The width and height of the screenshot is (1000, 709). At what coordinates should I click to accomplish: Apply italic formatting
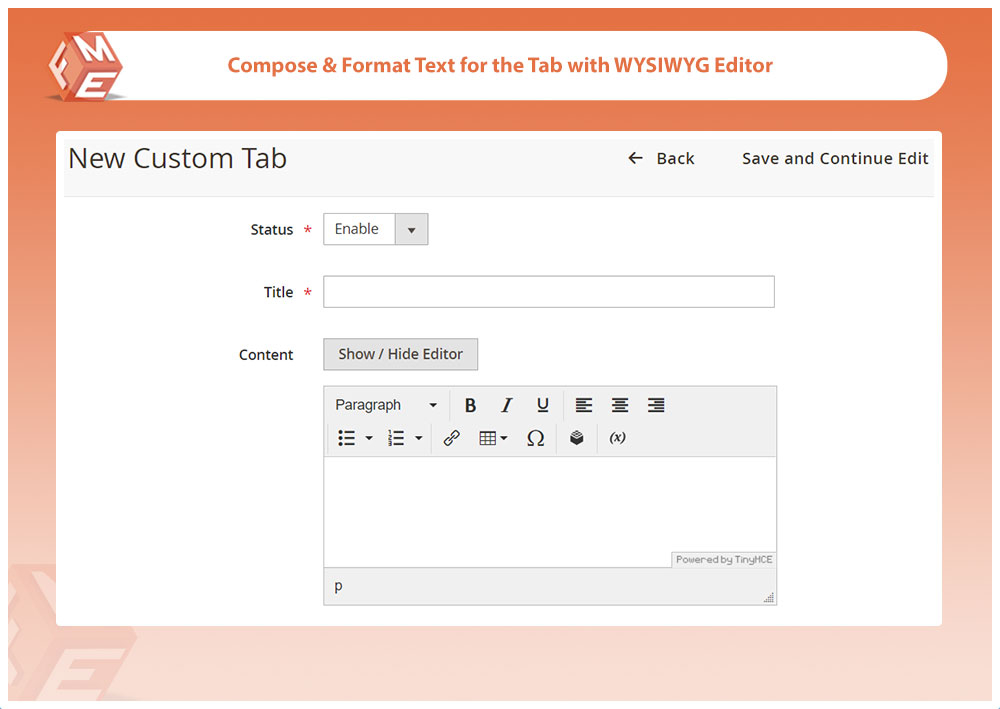[506, 405]
